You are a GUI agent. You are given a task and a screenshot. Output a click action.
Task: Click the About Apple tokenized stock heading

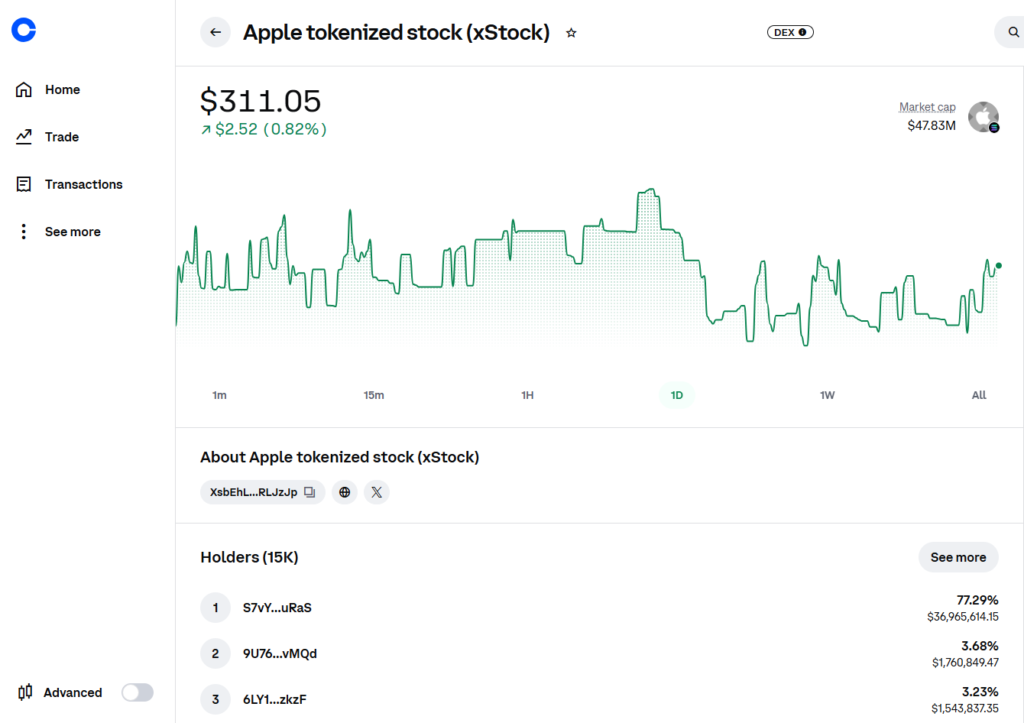(x=340, y=457)
